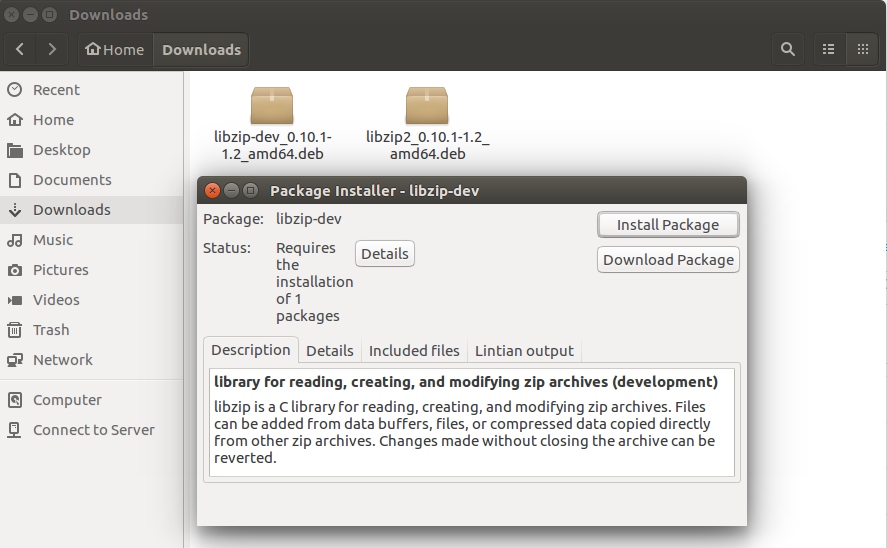
Task: Click the Download Package button
Action: [668, 260]
